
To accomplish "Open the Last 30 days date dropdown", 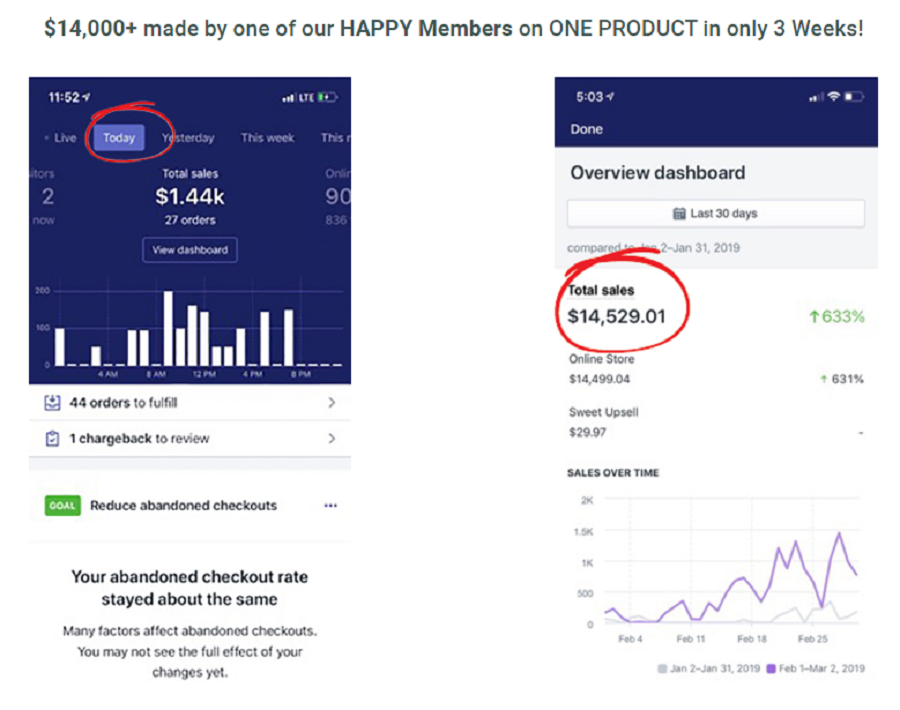I will [x=716, y=212].
